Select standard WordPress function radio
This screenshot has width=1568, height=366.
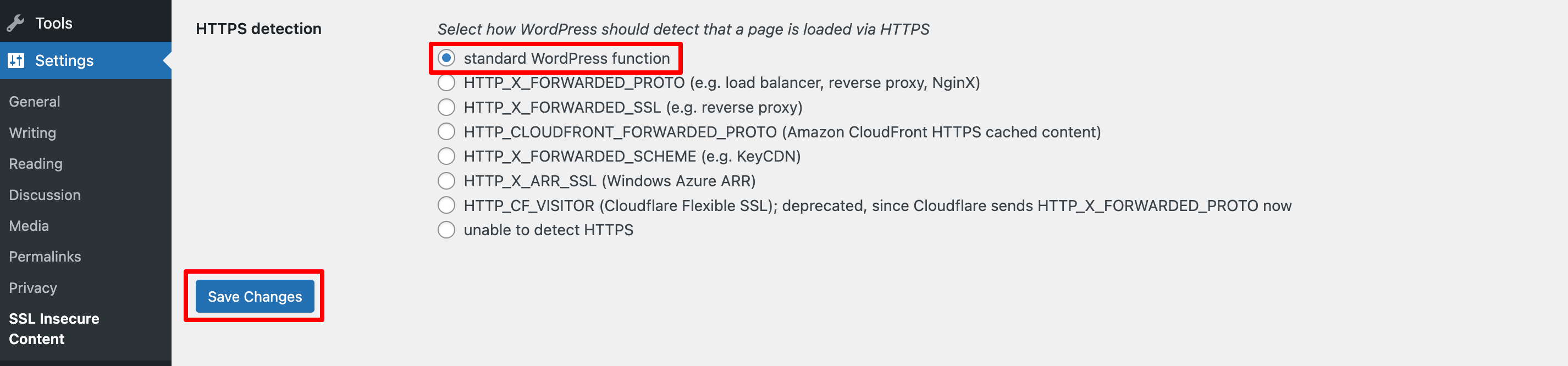[446, 58]
